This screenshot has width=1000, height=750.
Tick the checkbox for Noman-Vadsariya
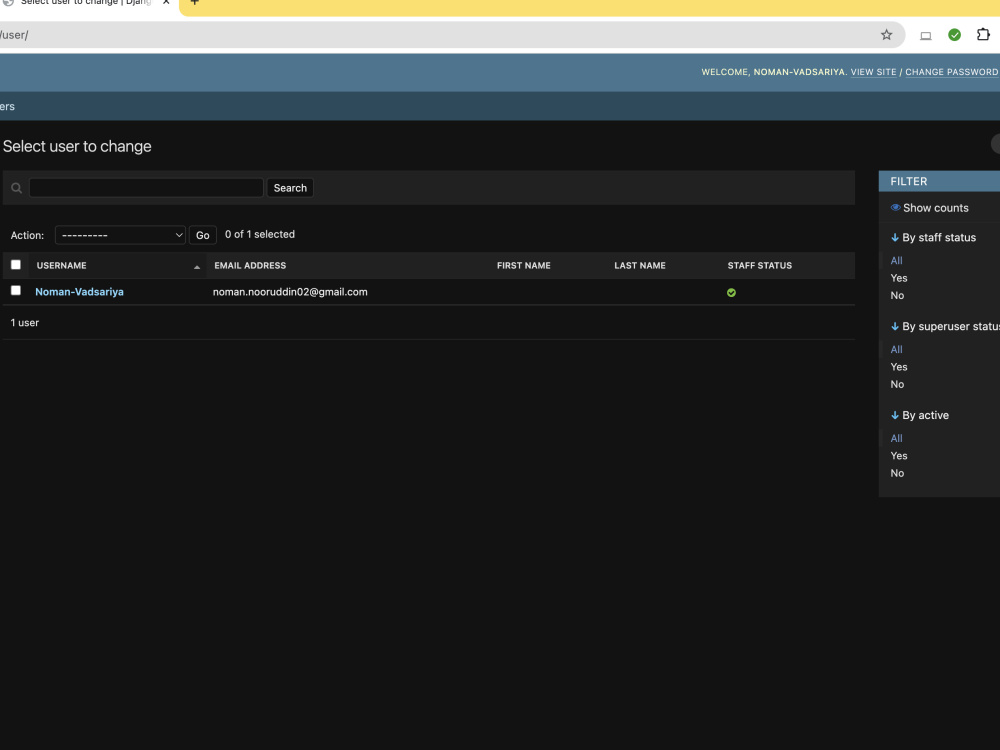point(16,291)
